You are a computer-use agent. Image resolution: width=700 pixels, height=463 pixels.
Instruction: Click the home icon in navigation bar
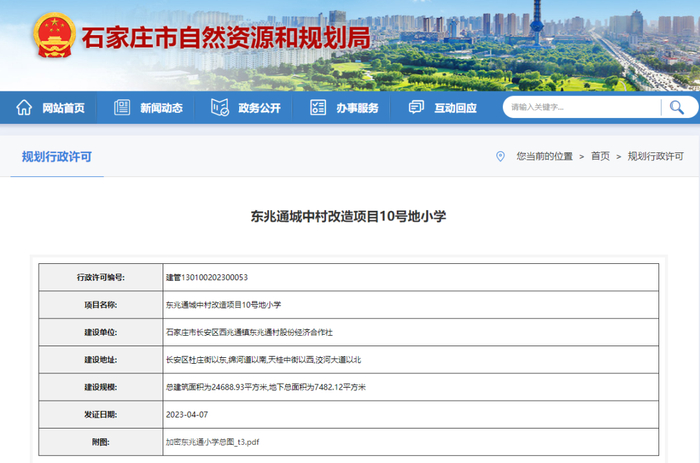coord(24,108)
